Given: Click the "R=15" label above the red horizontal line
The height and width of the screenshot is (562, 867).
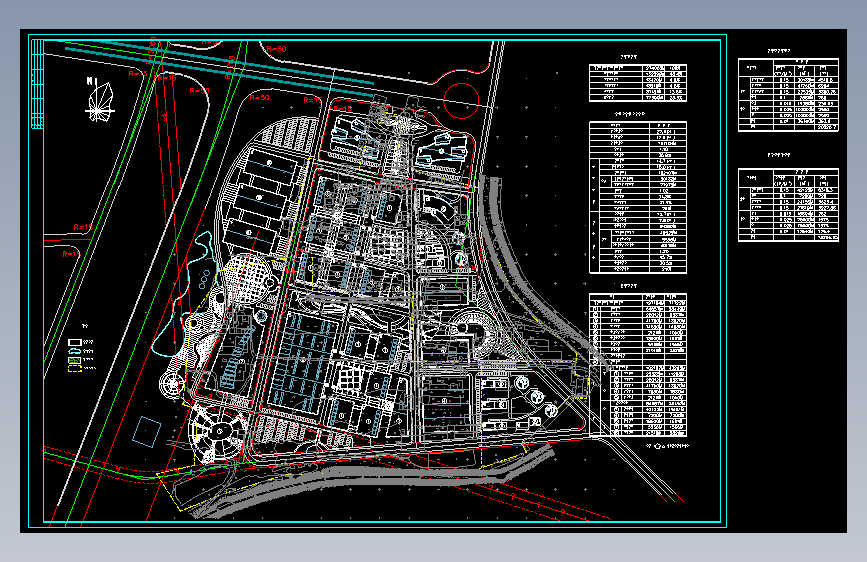Looking at the screenshot, I should pyautogui.click(x=83, y=227).
